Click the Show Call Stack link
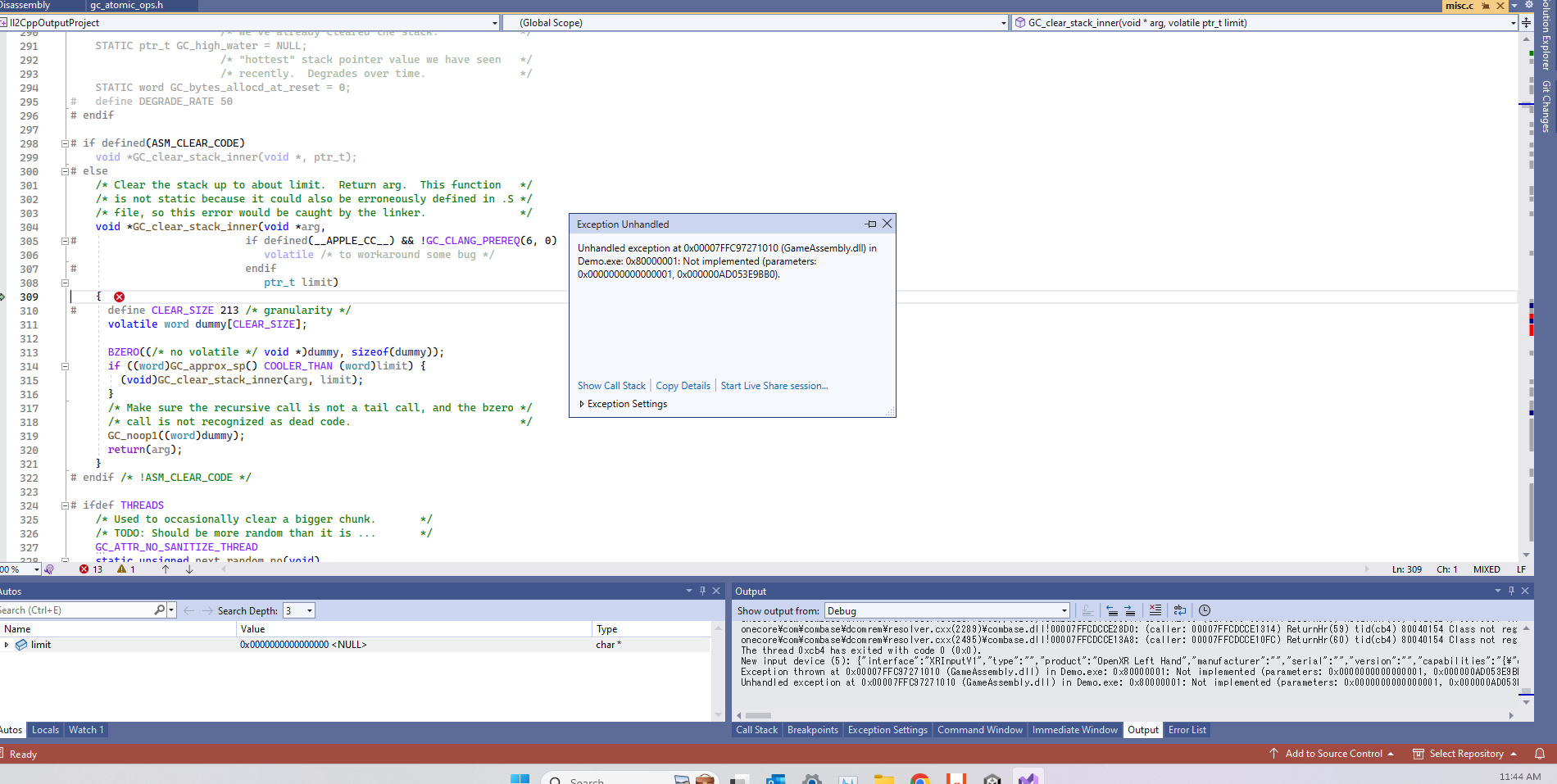The width and height of the screenshot is (1557, 784). (x=611, y=386)
